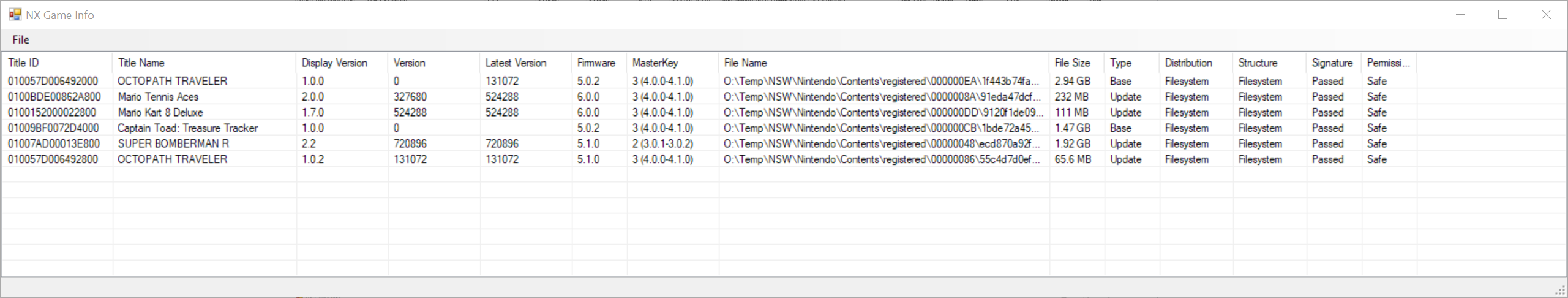Click display version 2.2 cell
Viewport: 1568px width, 298px height.
(309, 143)
